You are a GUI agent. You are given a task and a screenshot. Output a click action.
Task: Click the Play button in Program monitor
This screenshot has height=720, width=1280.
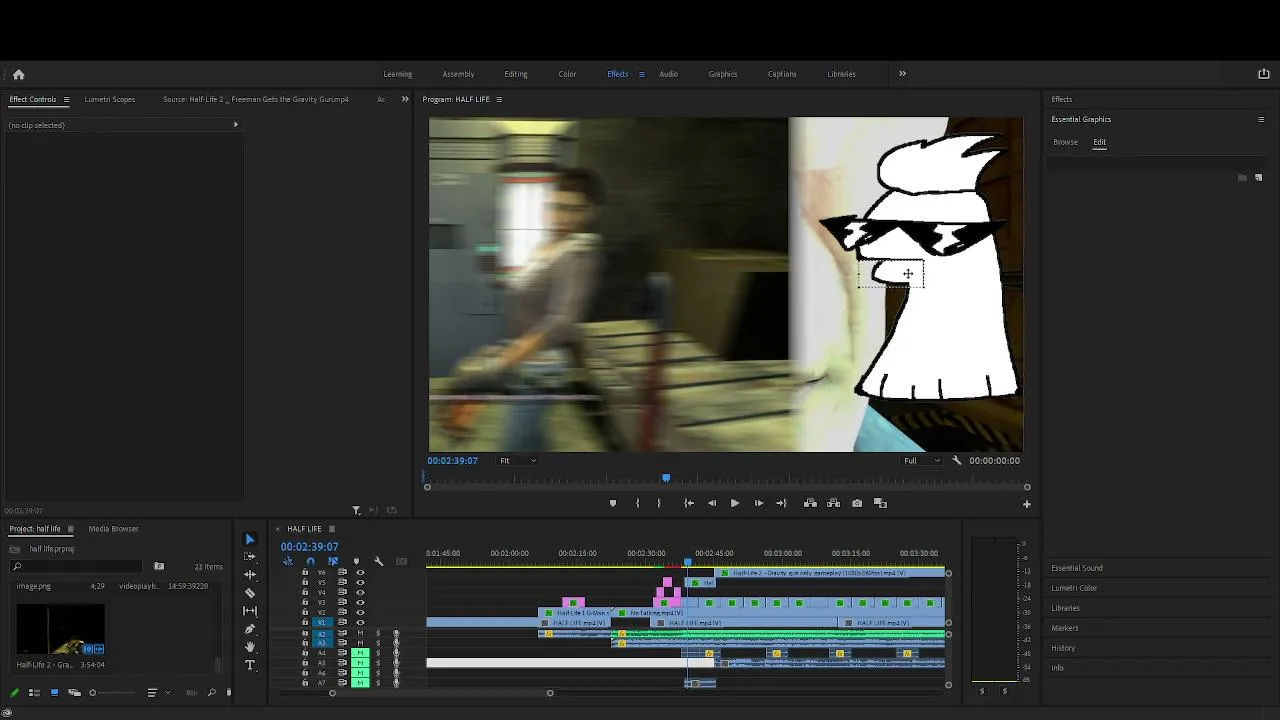coord(734,503)
